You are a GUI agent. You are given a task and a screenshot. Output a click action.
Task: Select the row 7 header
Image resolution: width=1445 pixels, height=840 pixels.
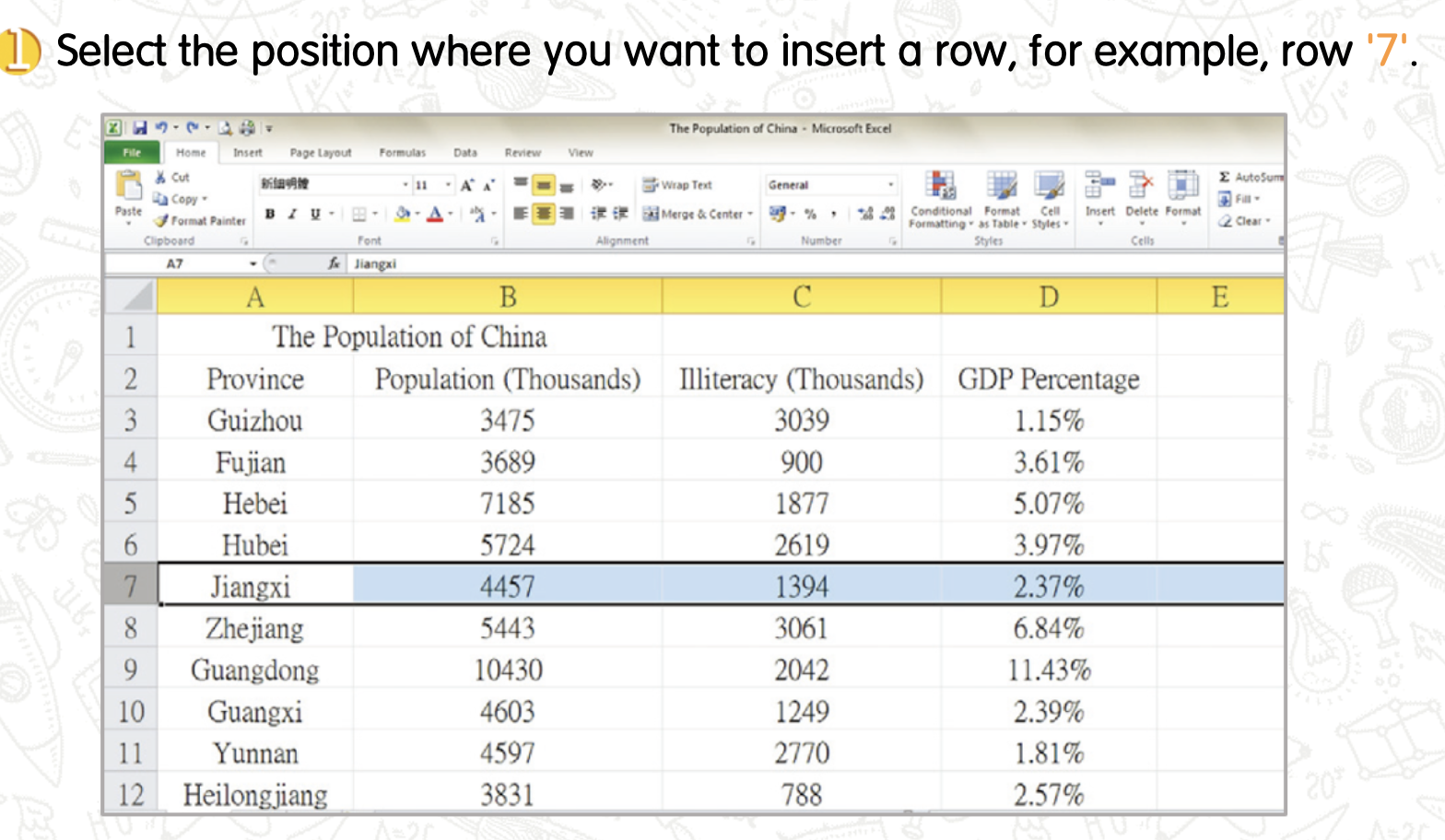[130, 586]
